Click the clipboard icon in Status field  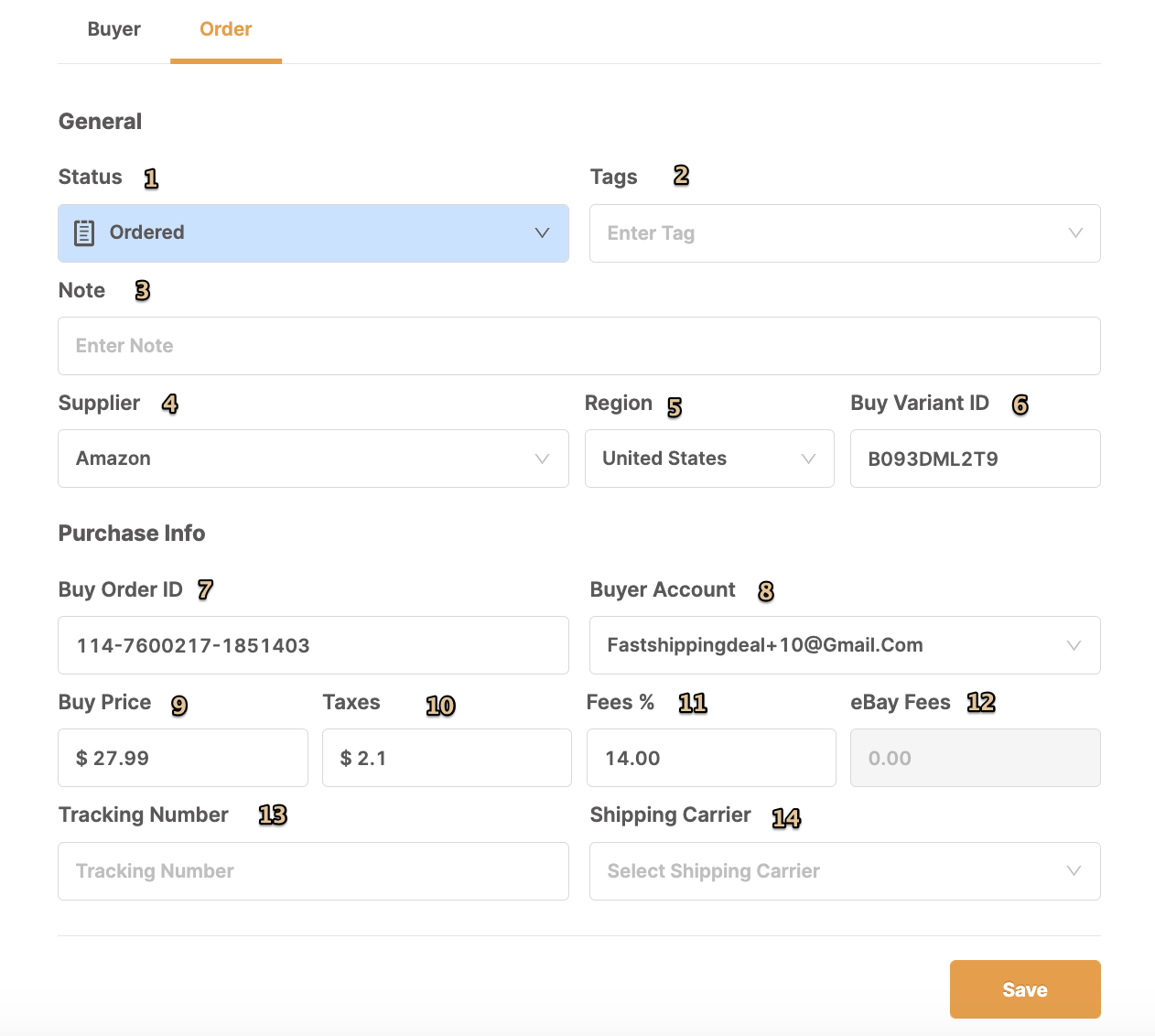(84, 233)
